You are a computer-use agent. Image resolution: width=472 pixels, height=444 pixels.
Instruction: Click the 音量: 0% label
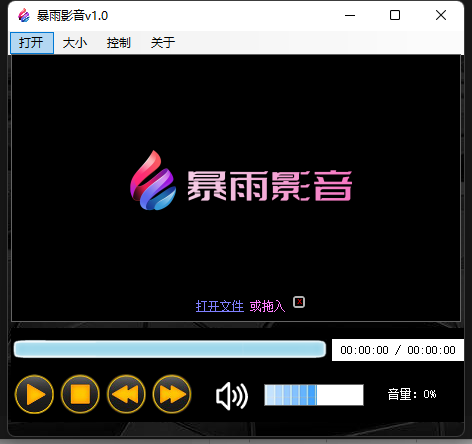[x=412, y=394]
